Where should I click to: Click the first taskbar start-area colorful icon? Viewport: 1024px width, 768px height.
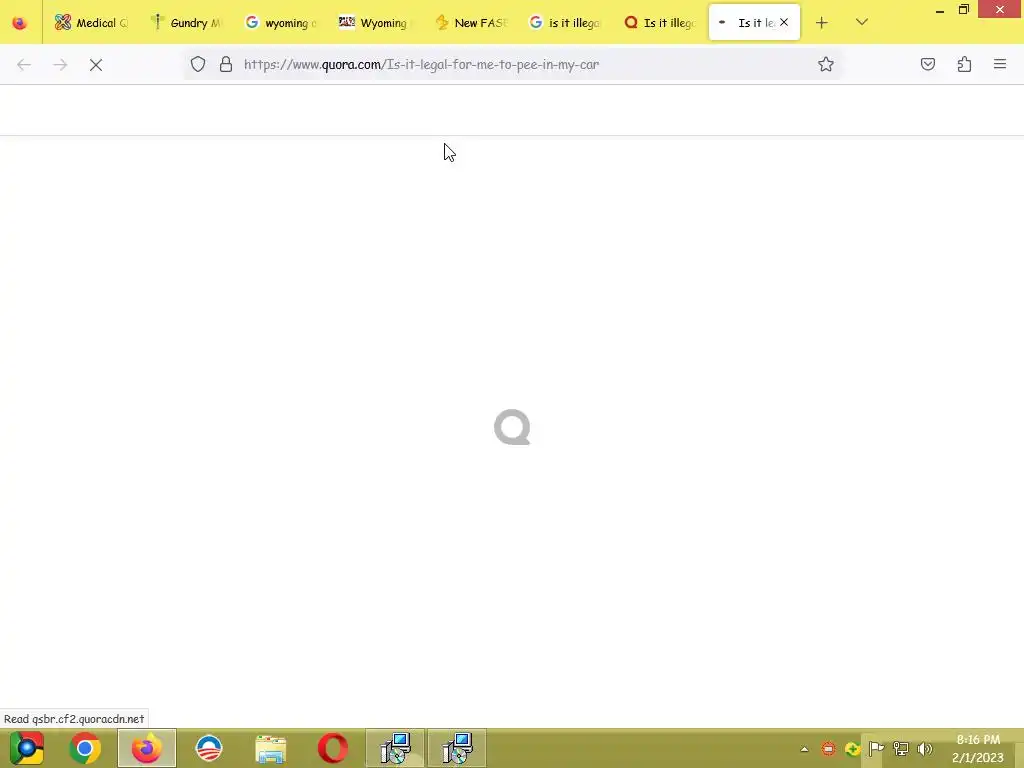pos(26,748)
